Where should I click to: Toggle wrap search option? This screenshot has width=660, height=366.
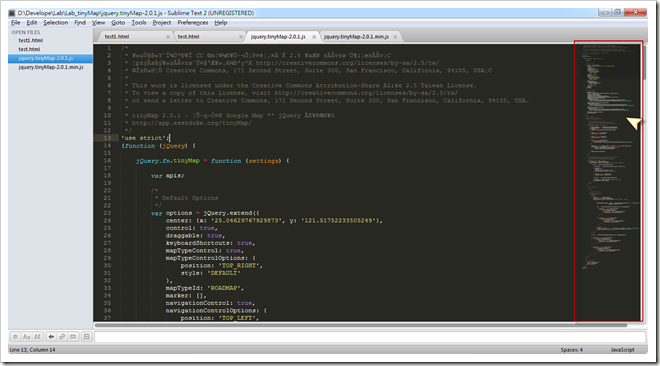(x=62, y=337)
